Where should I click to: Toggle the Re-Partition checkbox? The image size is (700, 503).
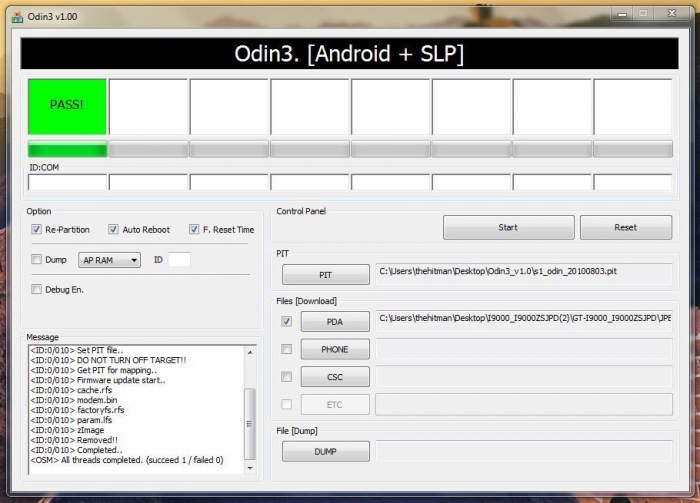(36, 229)
